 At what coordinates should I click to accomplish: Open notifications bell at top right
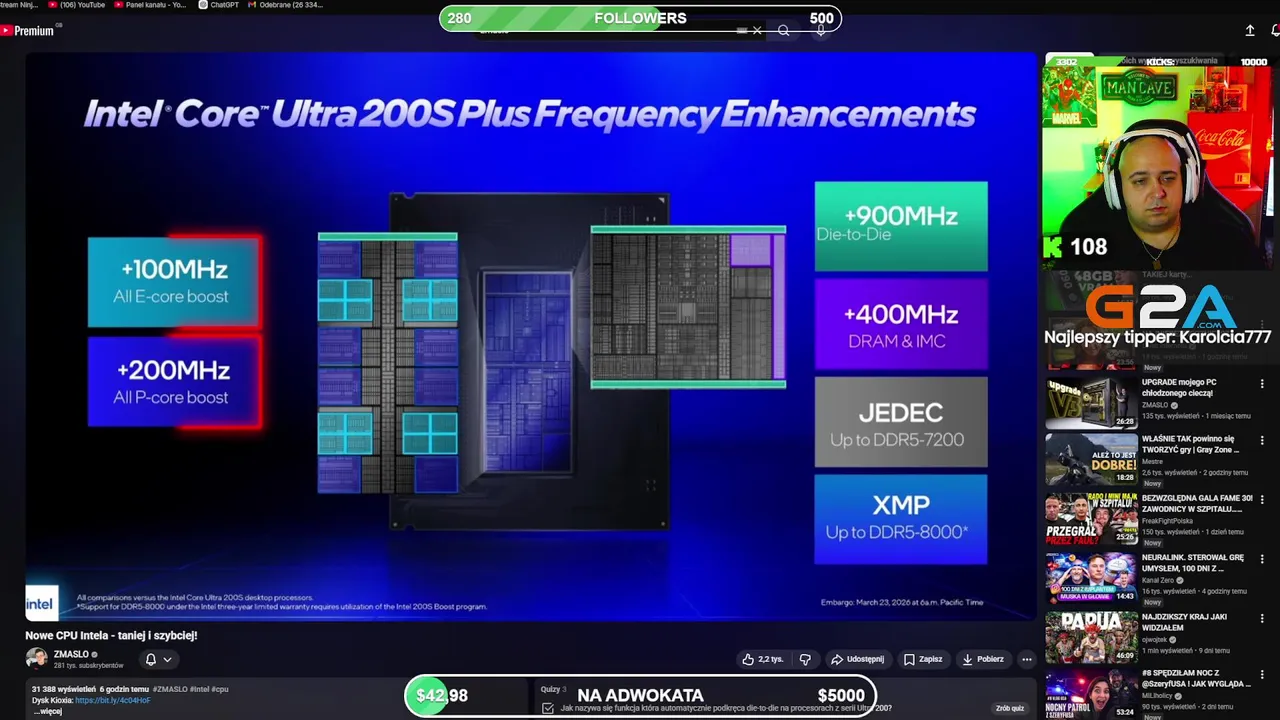pos(1276,31)
